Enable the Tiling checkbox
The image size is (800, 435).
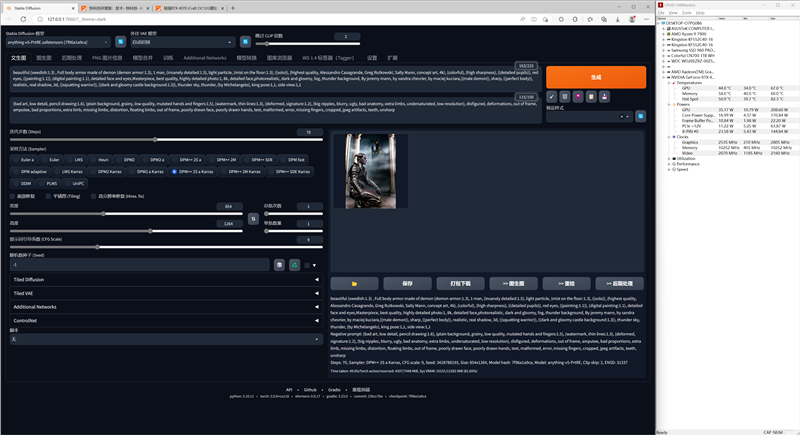[48, 196]
